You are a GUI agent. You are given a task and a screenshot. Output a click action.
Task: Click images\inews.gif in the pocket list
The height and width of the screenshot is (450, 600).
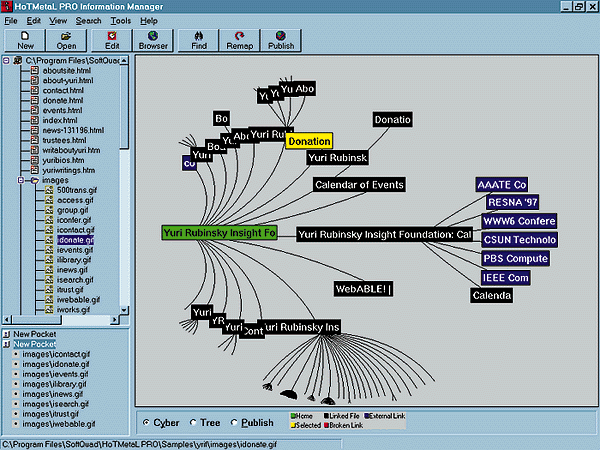click(52, 394)
